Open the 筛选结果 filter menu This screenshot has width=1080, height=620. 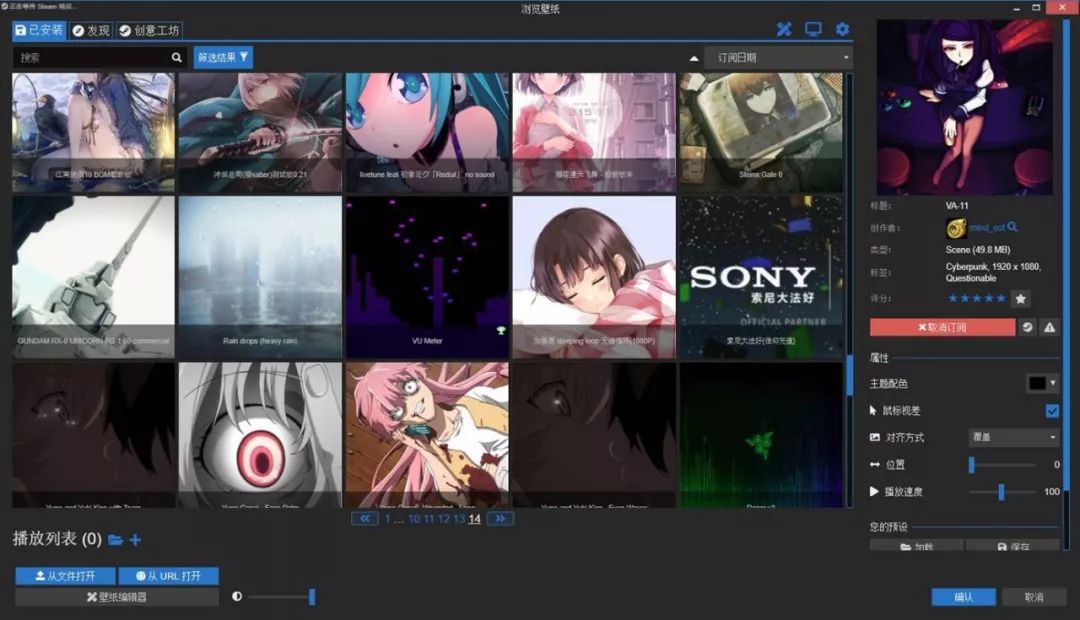point(223,58)
